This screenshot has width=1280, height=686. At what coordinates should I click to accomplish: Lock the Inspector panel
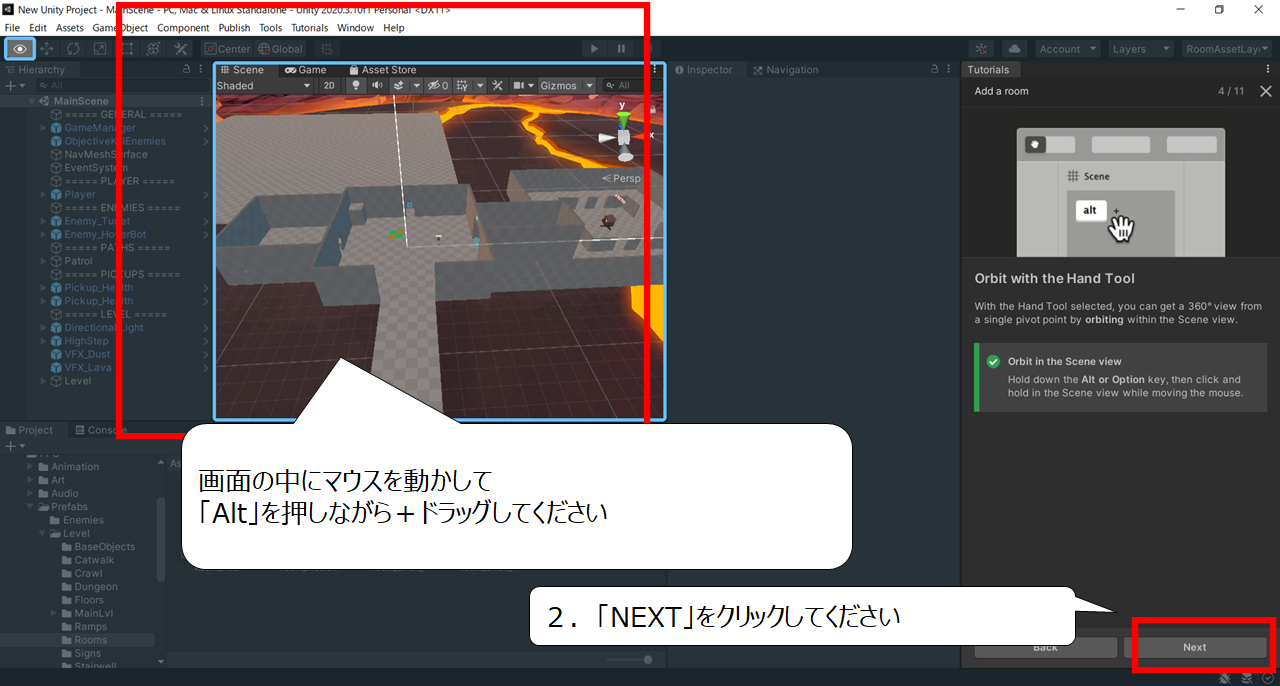pyautogui.click(x=934, y=70)
